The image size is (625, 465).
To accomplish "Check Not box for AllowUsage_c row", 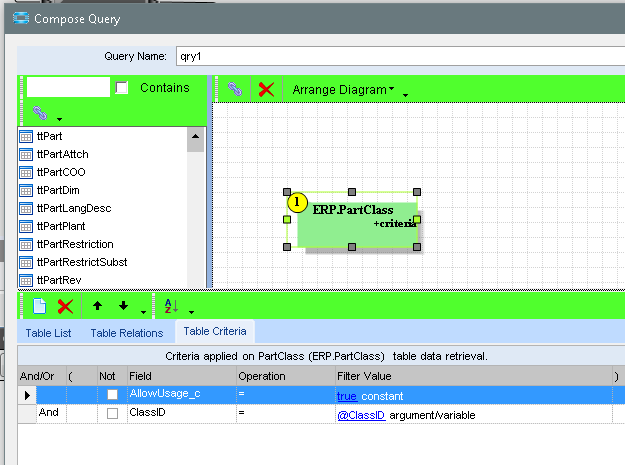I will tap(112, 395).
